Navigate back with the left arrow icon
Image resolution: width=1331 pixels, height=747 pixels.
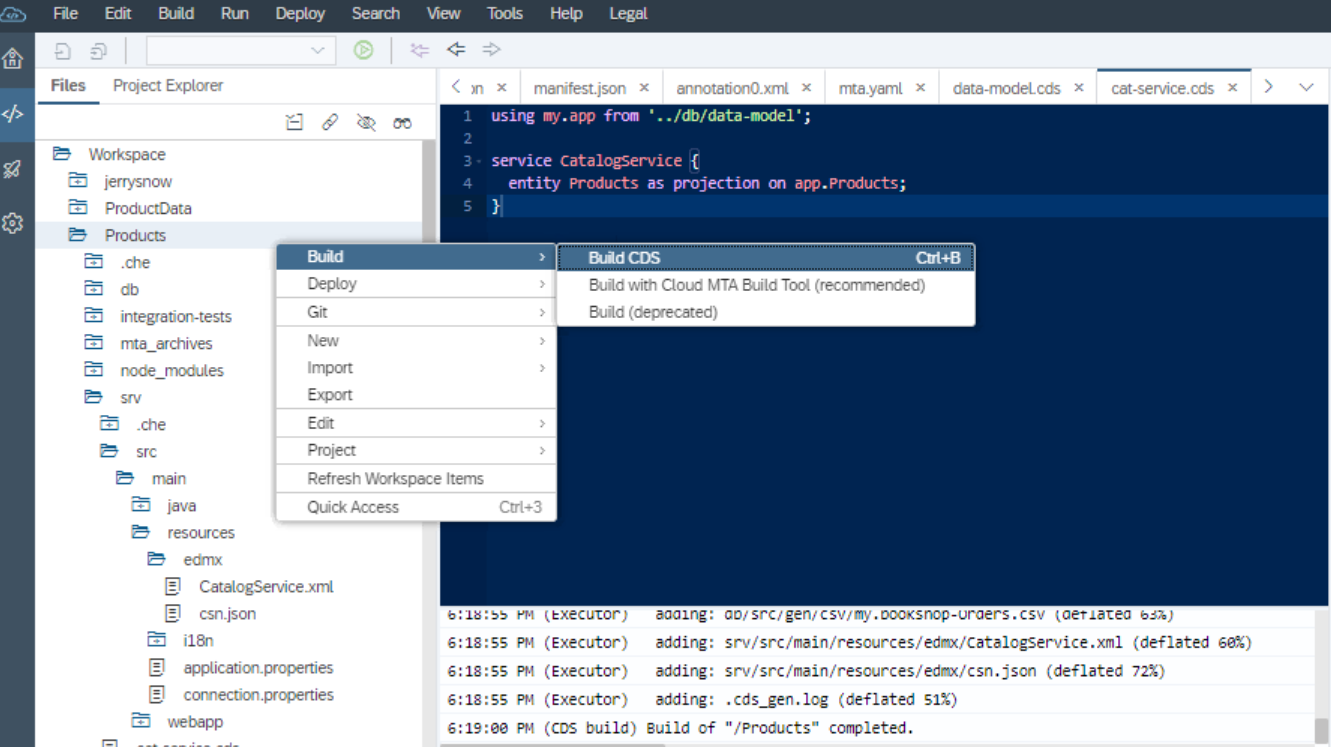[x=456, y=50]
